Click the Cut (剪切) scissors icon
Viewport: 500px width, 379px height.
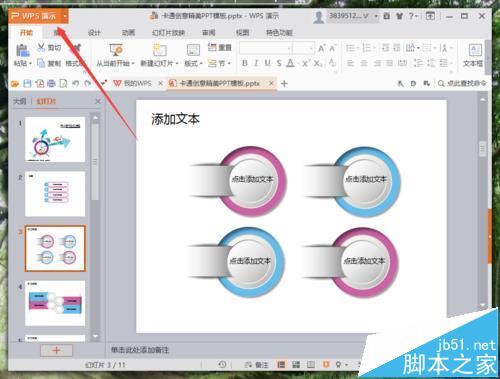41,47
